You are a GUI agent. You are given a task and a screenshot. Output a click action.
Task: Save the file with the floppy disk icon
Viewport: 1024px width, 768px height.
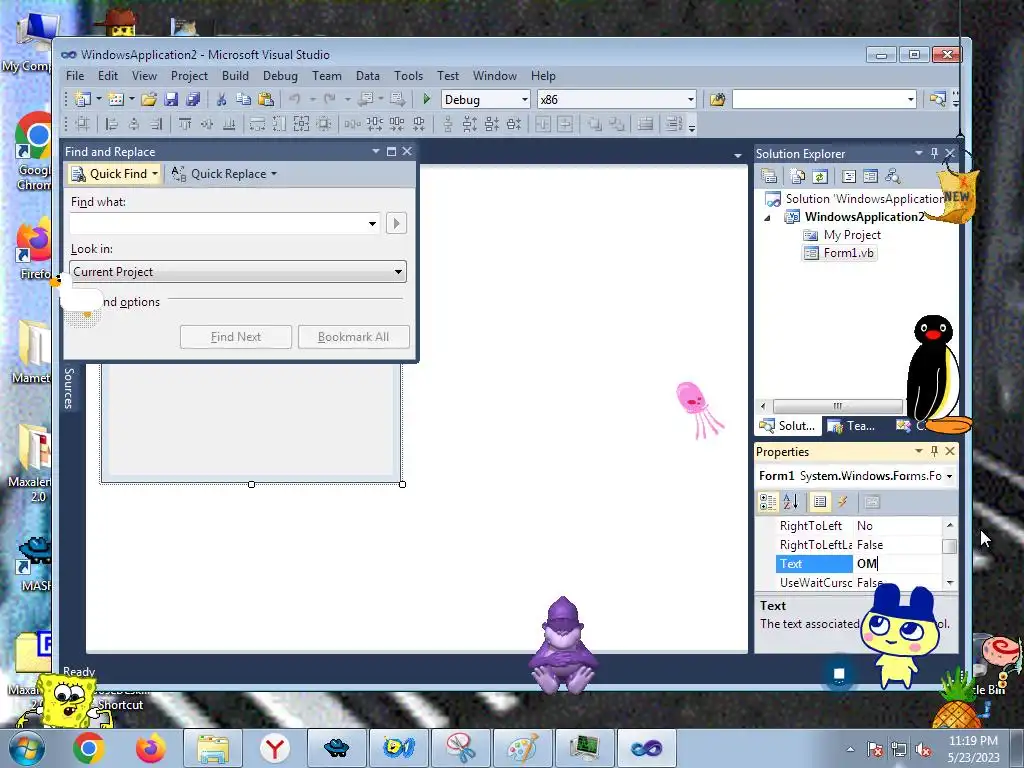(171, 99)
